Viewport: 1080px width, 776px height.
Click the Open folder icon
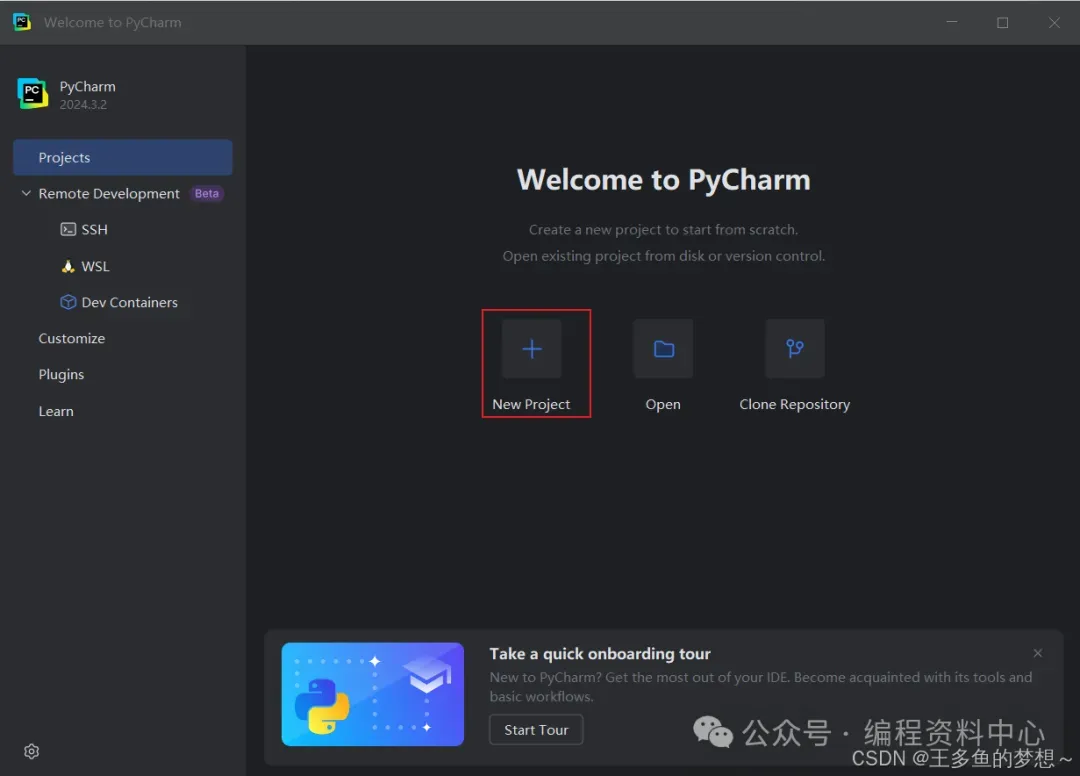tap(663, 349)
